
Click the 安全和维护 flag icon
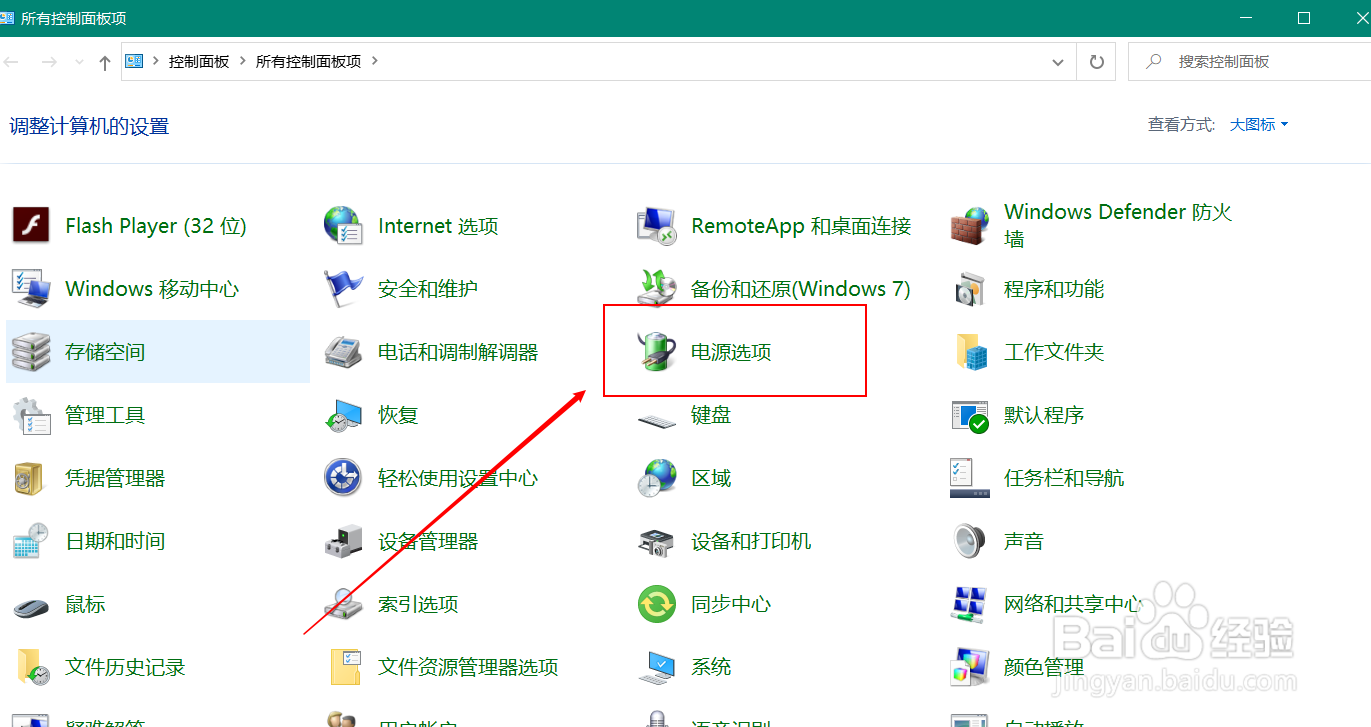(x=343, y=289)
